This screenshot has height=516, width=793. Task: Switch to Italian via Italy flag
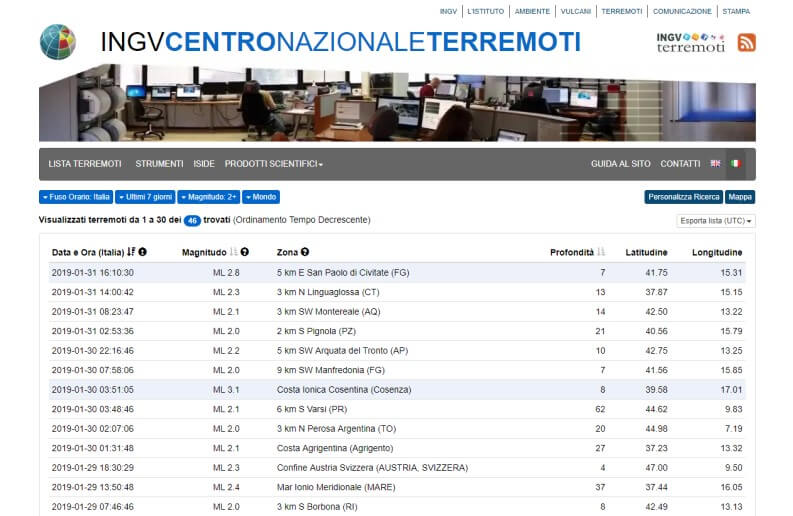tap(735, 163)
